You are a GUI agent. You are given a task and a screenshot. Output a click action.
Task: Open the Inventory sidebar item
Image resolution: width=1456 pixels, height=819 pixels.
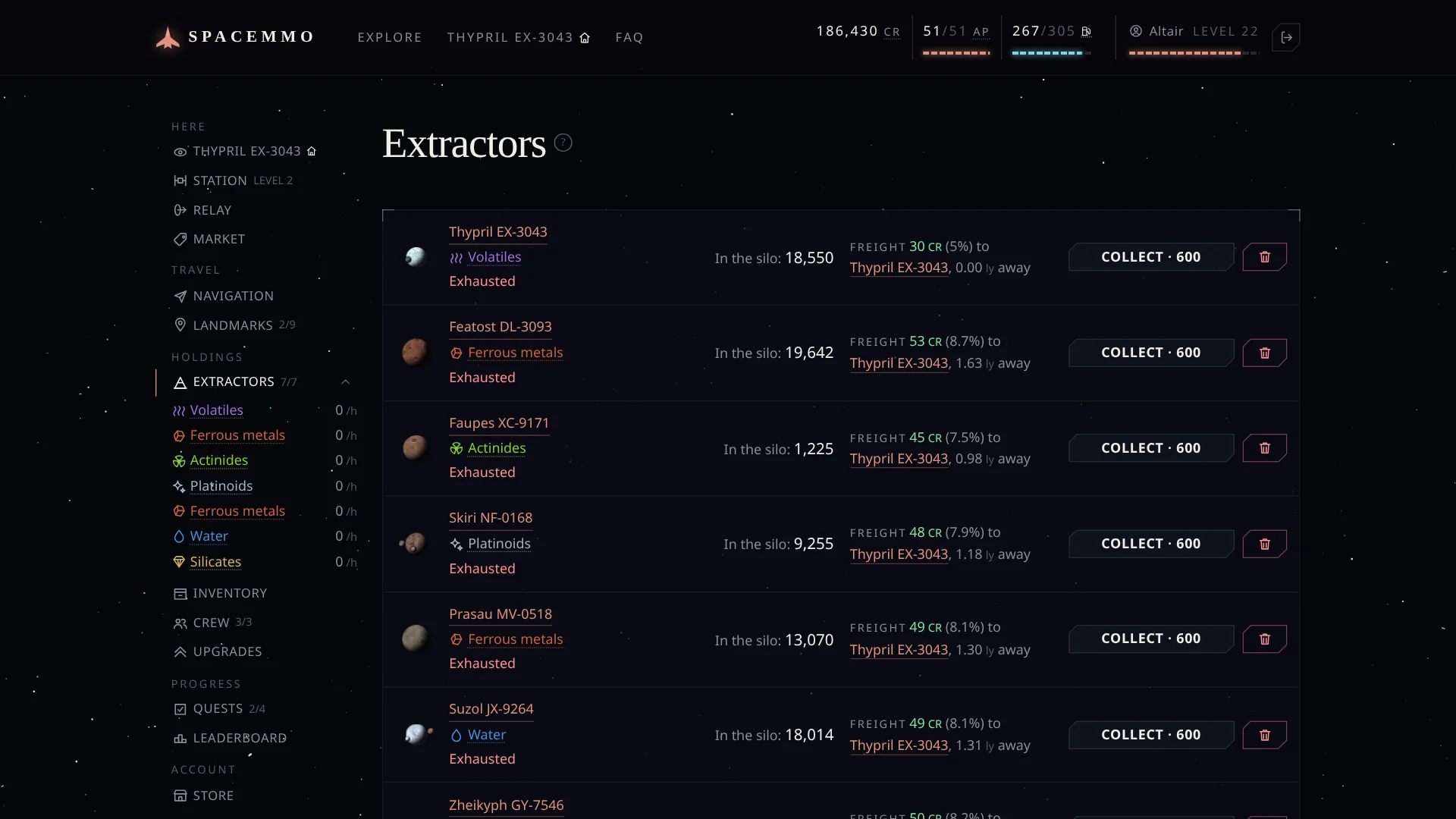coord(221,593)
